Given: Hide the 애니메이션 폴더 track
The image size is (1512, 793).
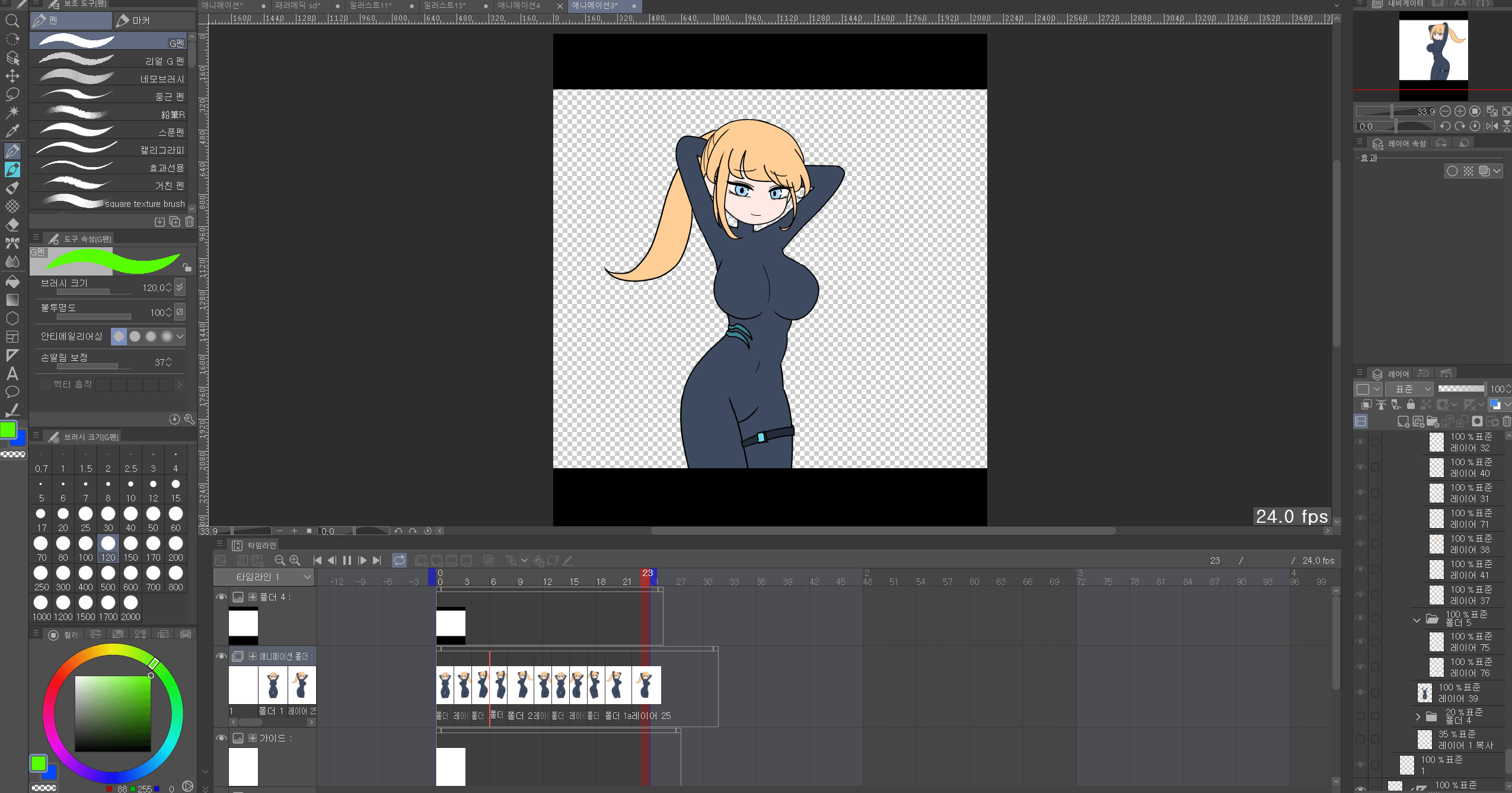Looking at the screenshot, I should click(x=221, y=656).
